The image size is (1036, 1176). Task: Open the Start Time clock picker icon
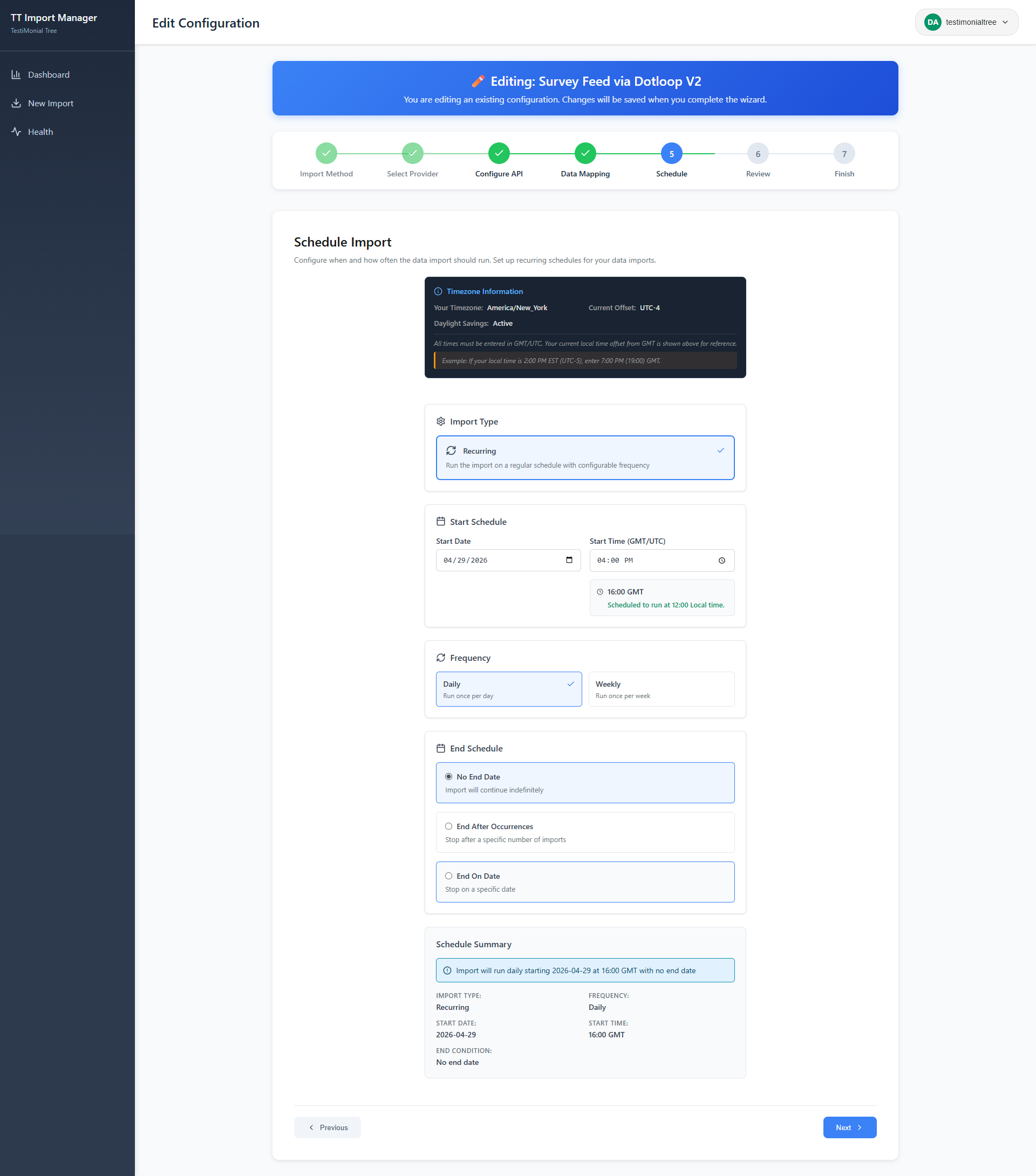[x=722, y=560]
